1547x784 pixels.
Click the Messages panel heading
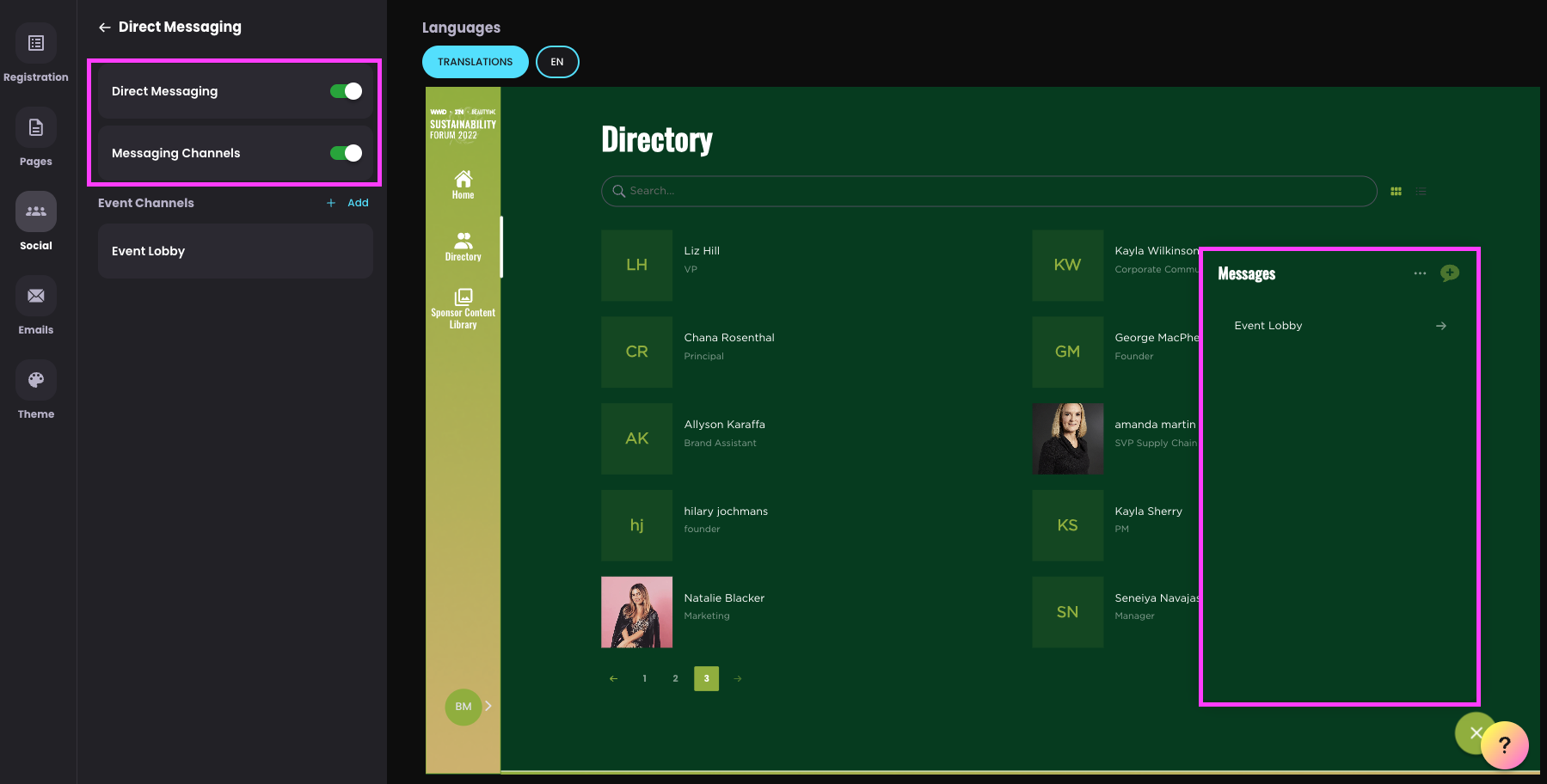coord(1246,274)
